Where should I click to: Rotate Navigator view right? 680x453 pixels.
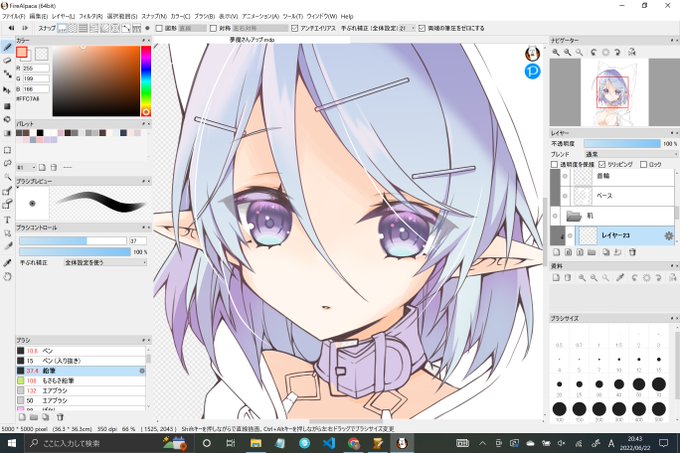tap(618, 52)
